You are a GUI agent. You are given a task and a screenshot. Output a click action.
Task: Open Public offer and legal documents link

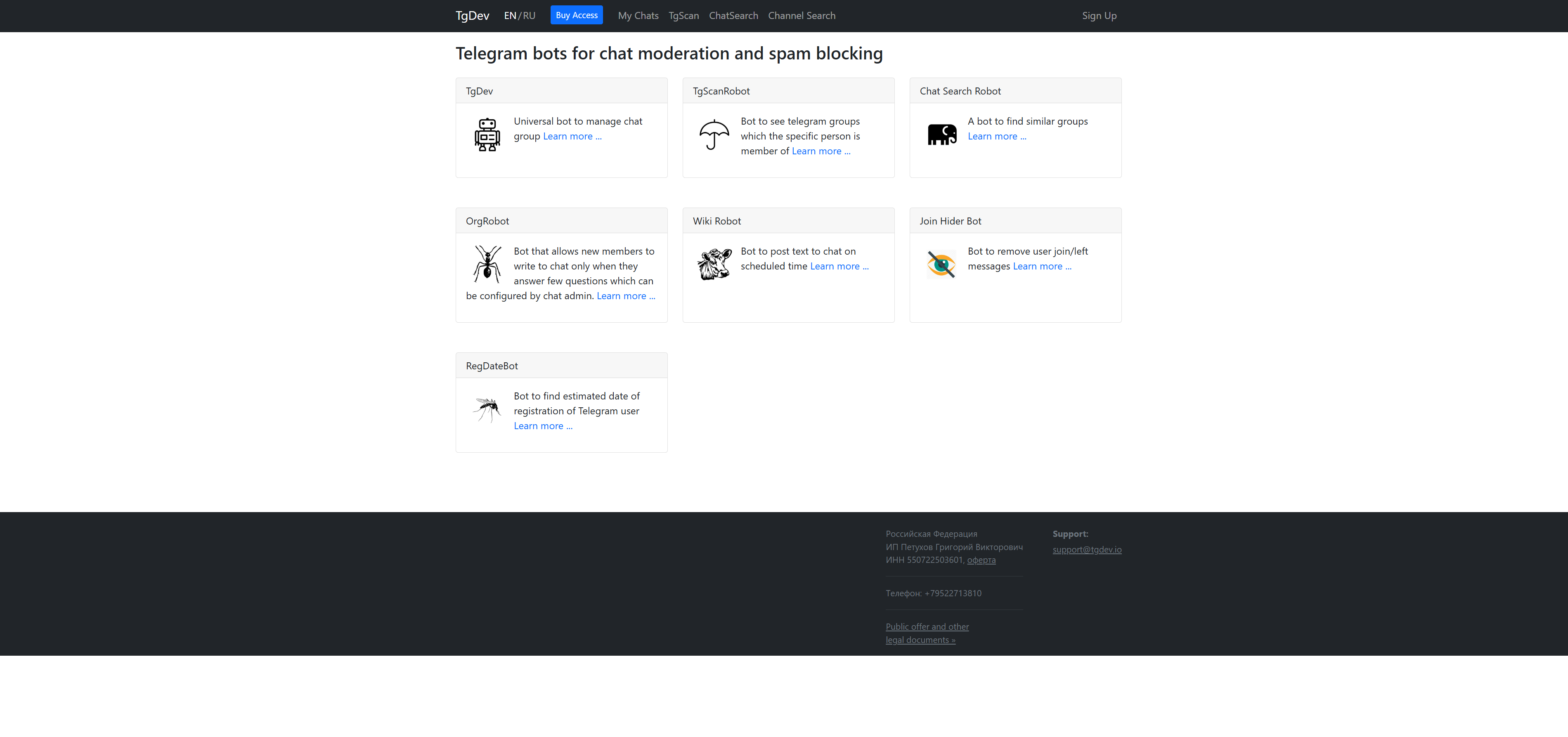coord(927,633)
